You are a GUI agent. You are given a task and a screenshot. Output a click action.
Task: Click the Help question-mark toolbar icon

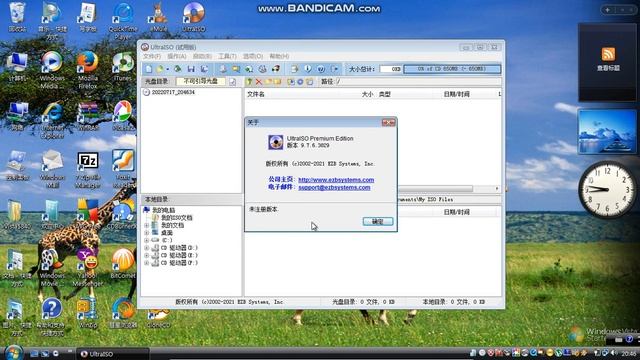[321, 69]
